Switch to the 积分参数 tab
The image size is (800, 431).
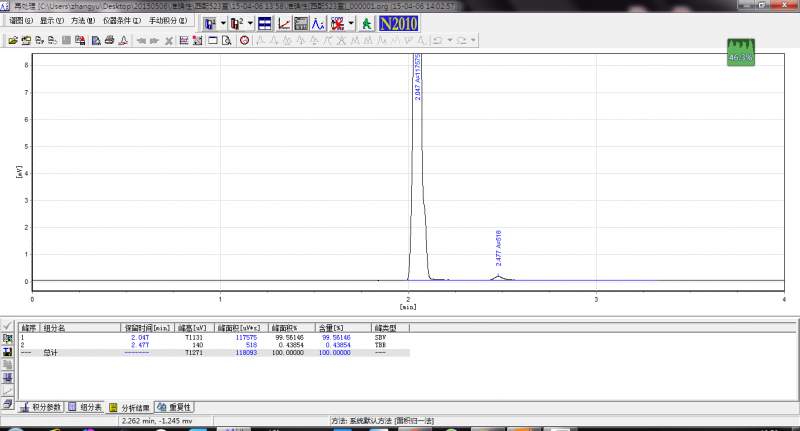[x=41, y=407]
